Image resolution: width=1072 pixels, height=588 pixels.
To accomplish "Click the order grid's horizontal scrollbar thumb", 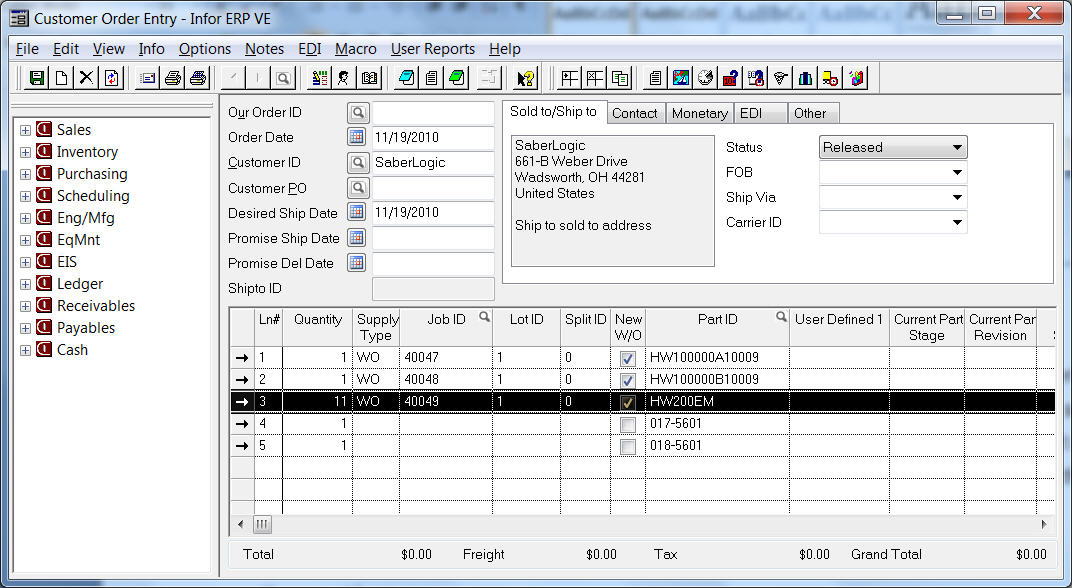I will [x=263, y=524].
